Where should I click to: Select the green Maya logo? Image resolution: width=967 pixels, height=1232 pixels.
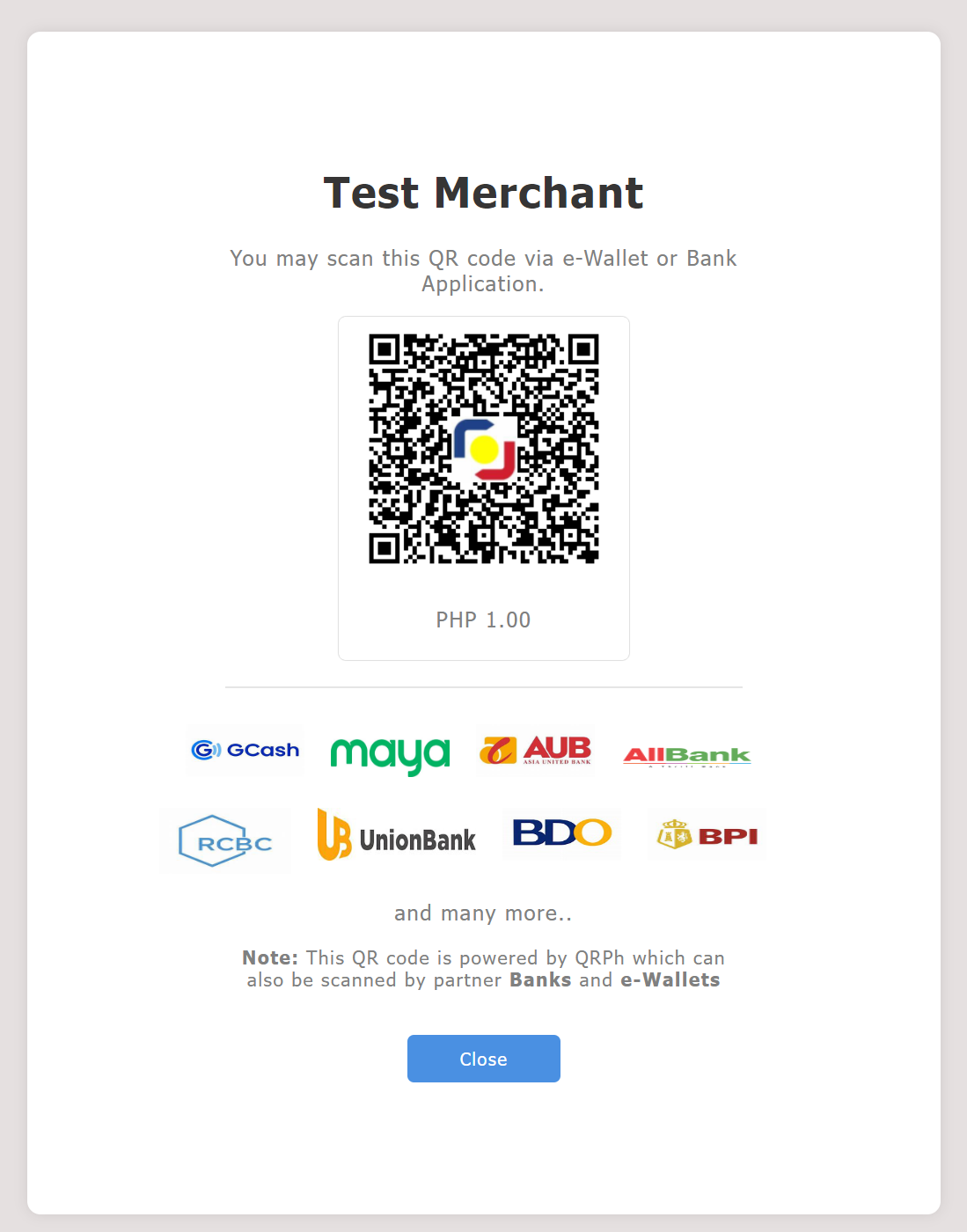(390, 755)
